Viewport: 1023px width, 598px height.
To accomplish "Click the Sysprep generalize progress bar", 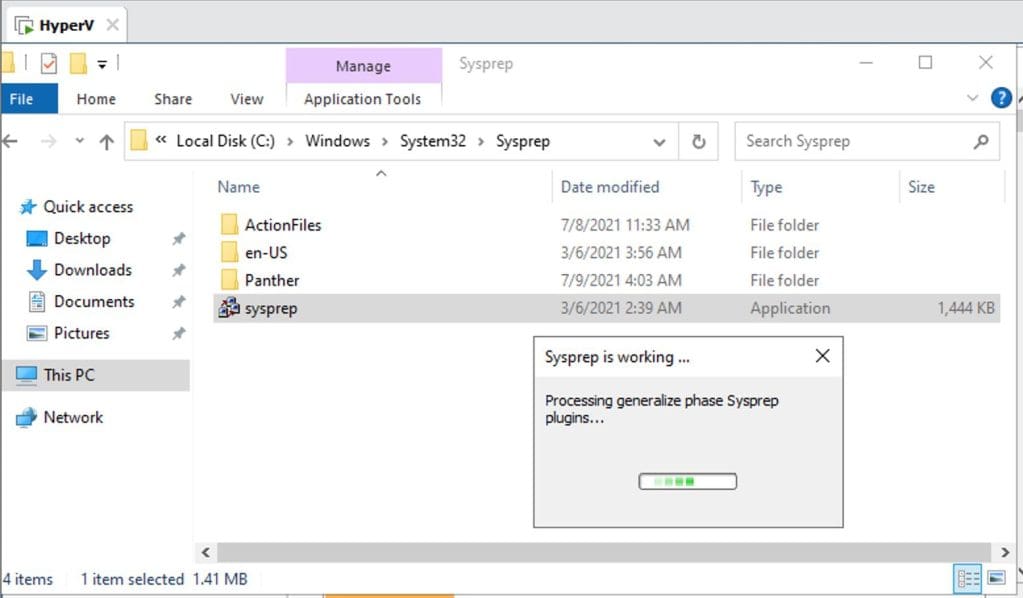I will pyautogui.click(x=687, y=481).
